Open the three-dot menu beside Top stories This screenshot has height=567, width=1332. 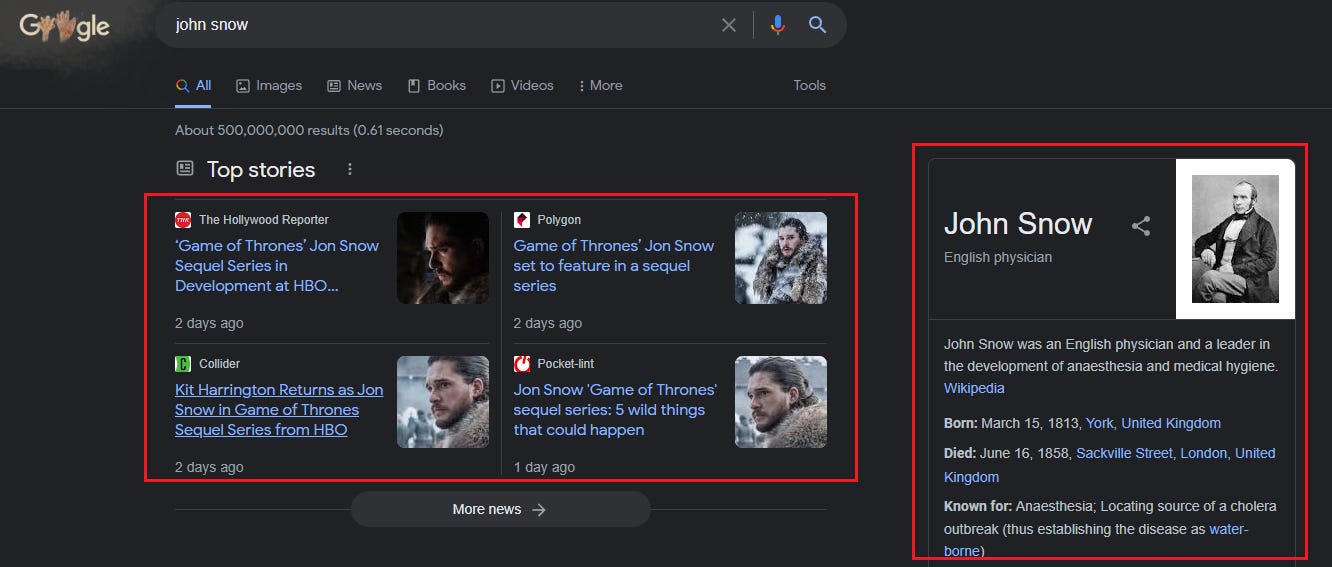coord(350,169)
